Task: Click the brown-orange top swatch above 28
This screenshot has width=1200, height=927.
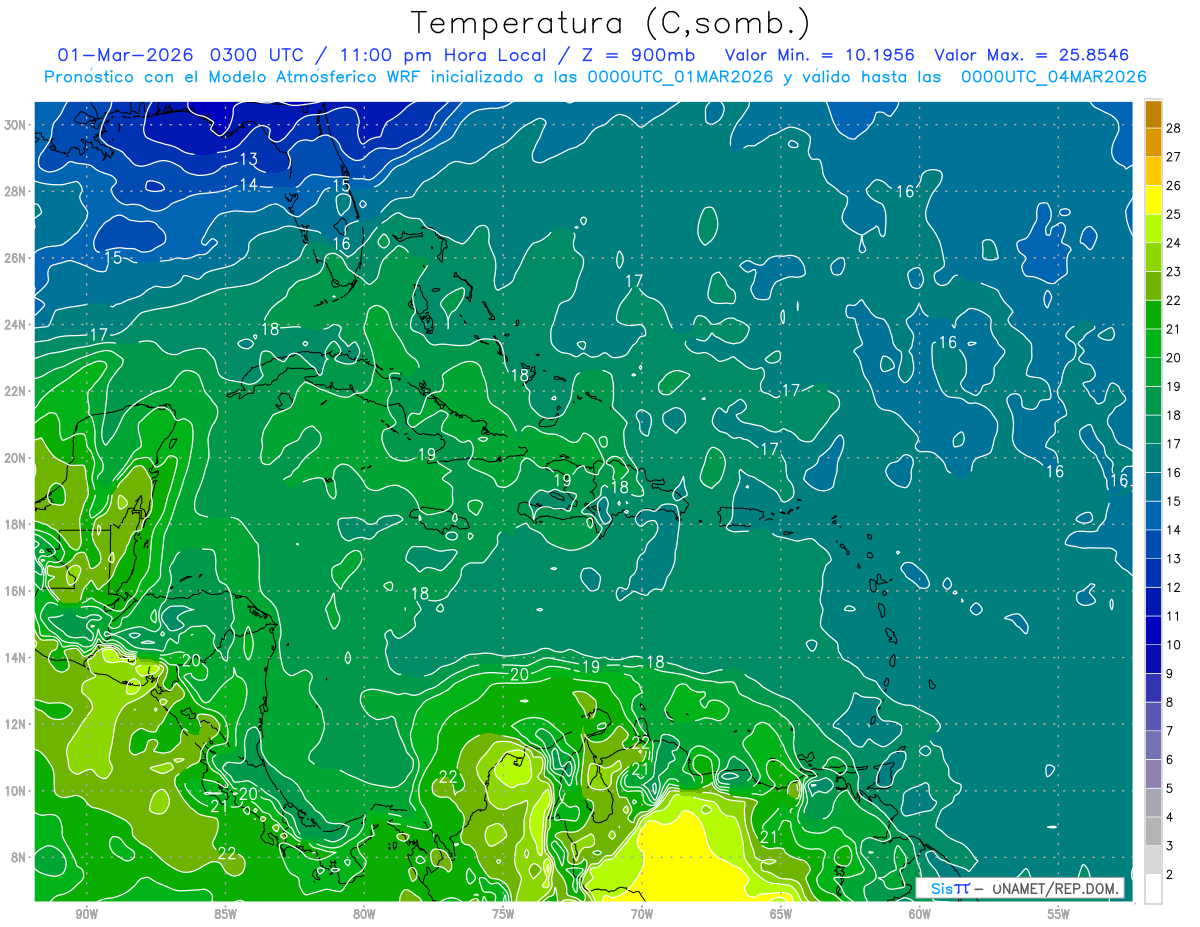Action: (1153, 114)
